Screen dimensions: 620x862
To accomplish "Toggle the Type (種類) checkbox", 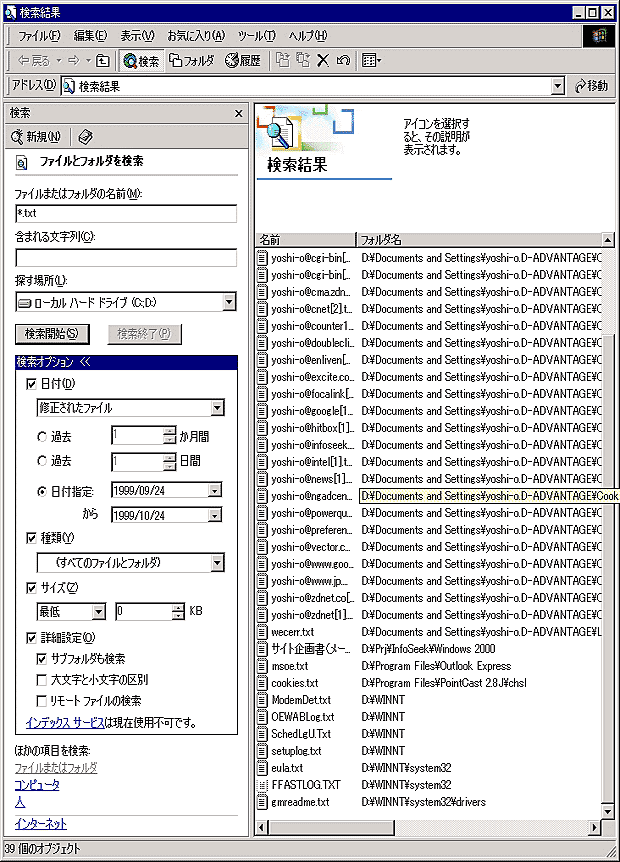I will (x=31, y=538).
